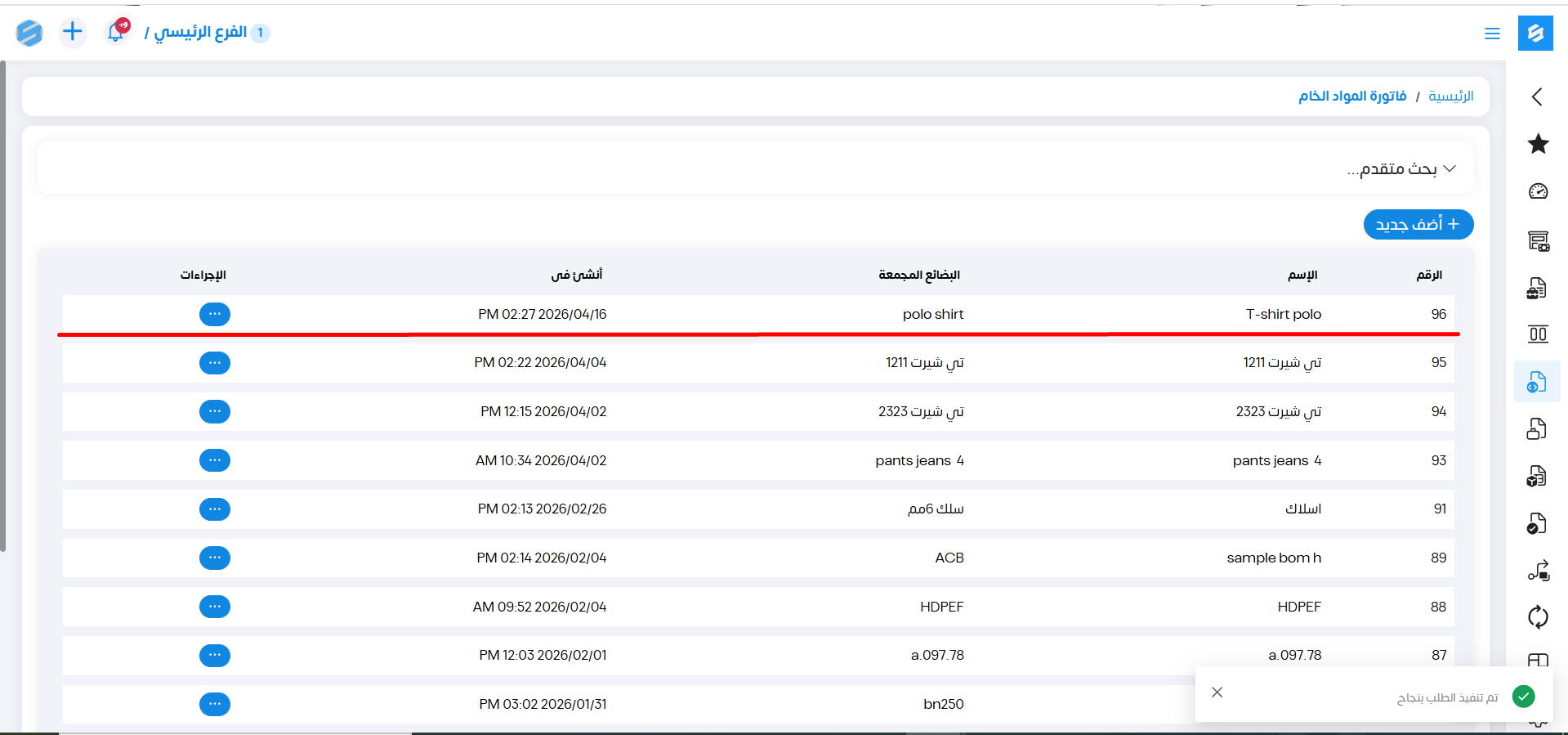Select the pants jeans 4 row name
The image size is (1568, 735).
click(x=1276, y=460)
